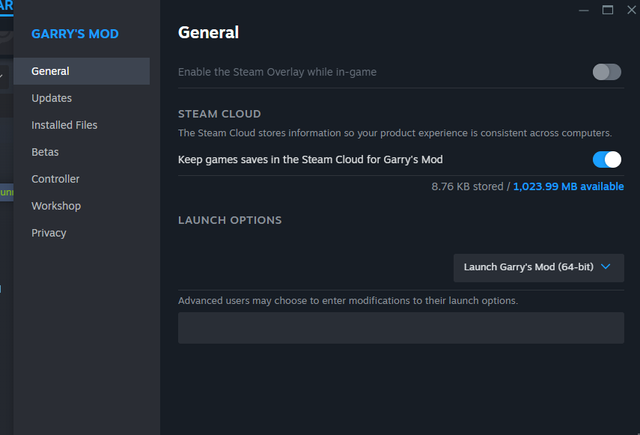Open the General settings tab
Screen dimensions: 640x435
[x=82, y=71]
